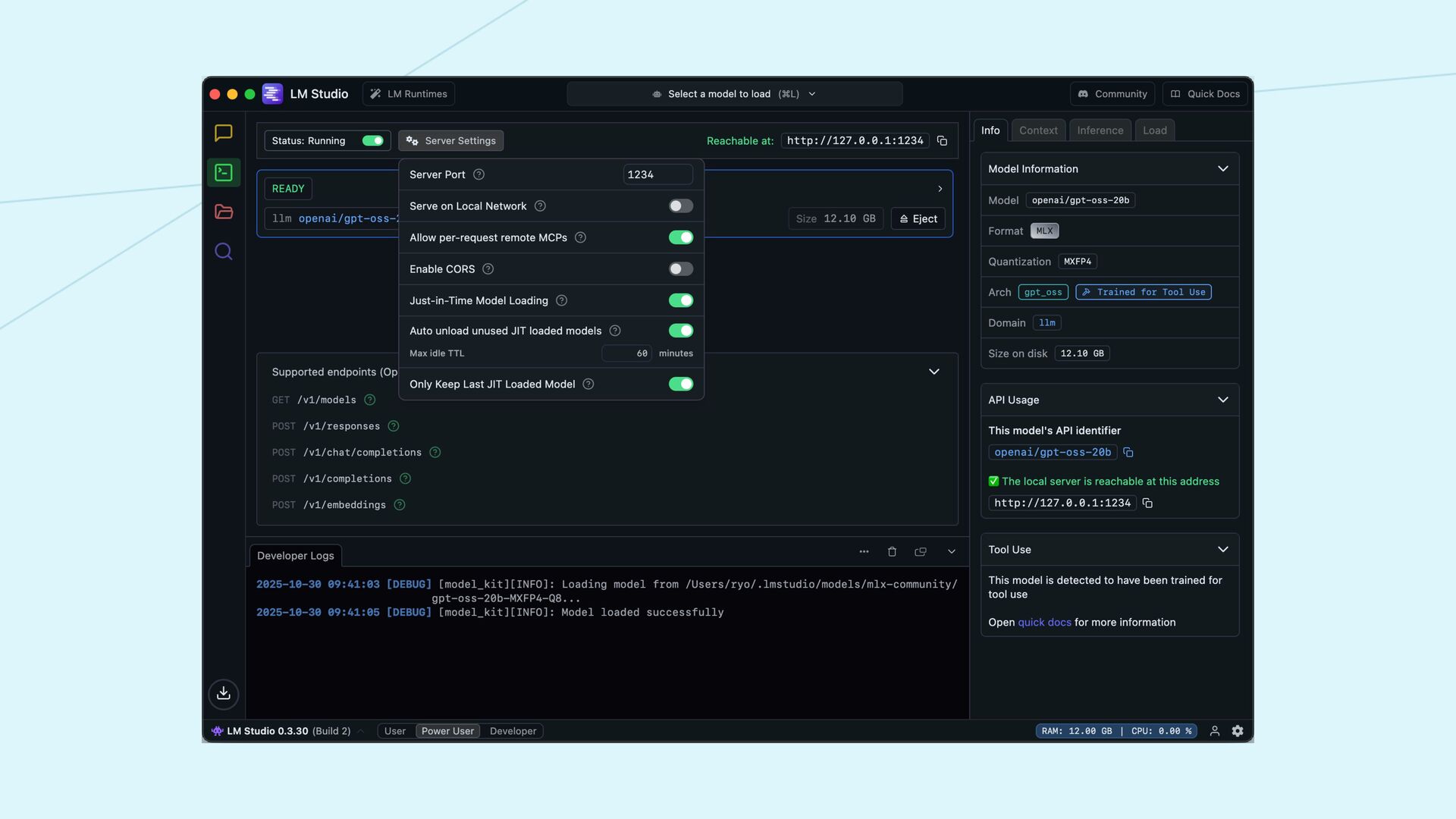Eject the loaded gpt-oss model

pyautogui.click(x=918, y=219)
